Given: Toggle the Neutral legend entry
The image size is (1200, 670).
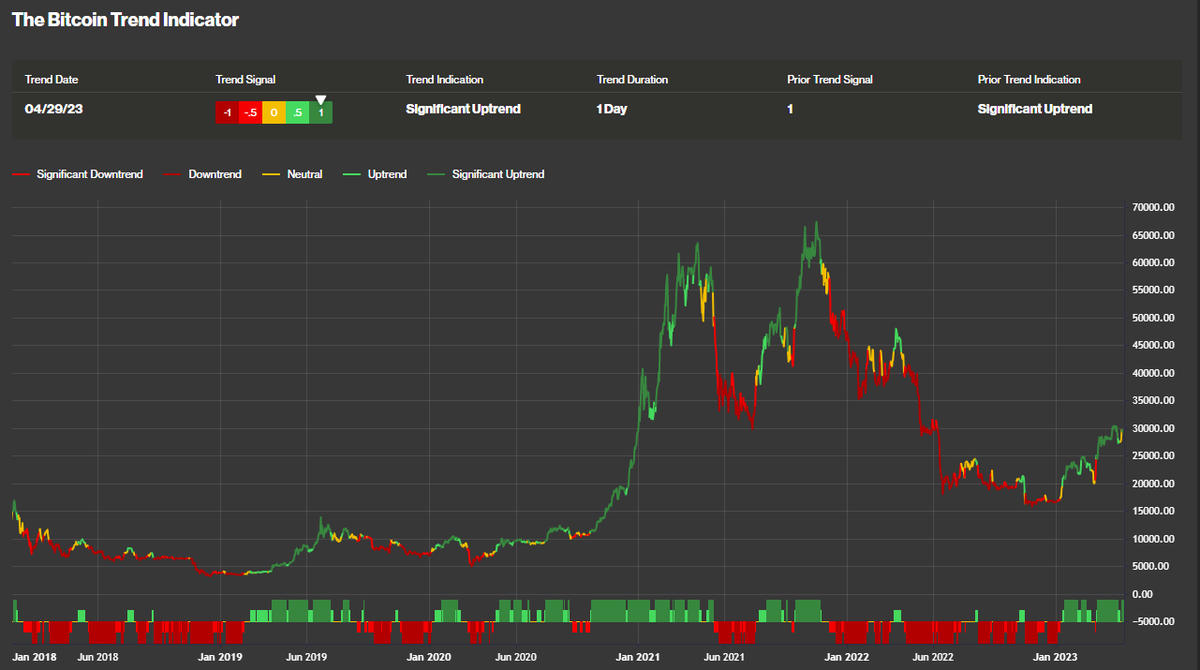Looking at the screenshot, I should pyautogui.click(x=293, y=174).
